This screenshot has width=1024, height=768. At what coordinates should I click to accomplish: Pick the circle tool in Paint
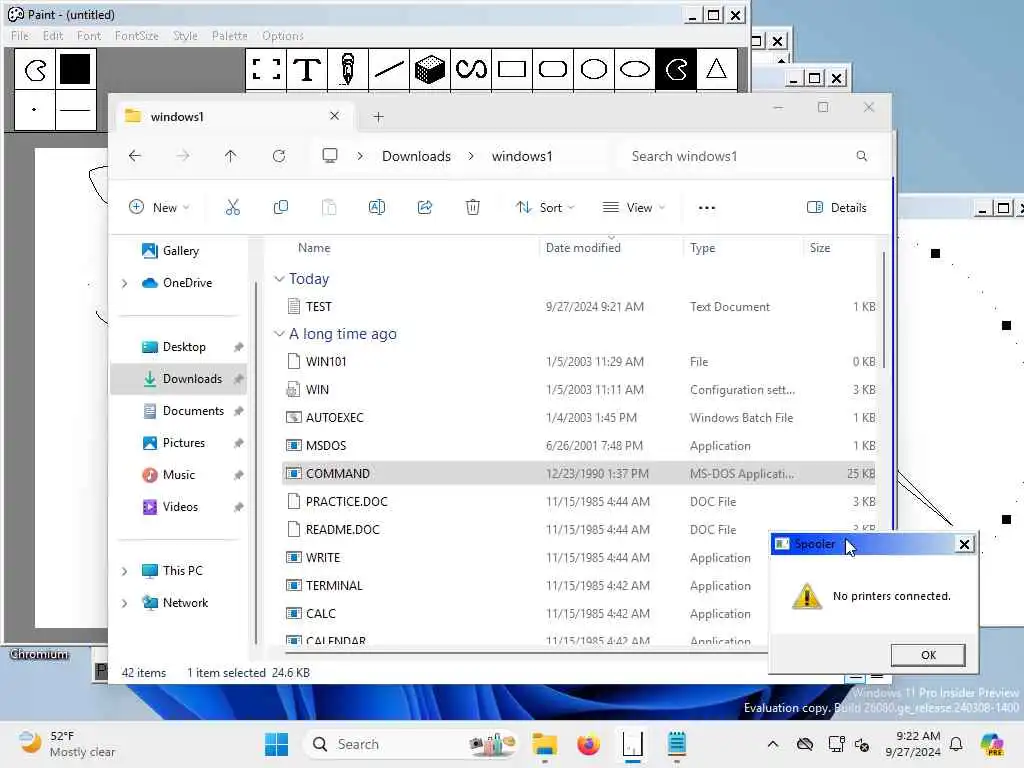click(x=594, y=69)
